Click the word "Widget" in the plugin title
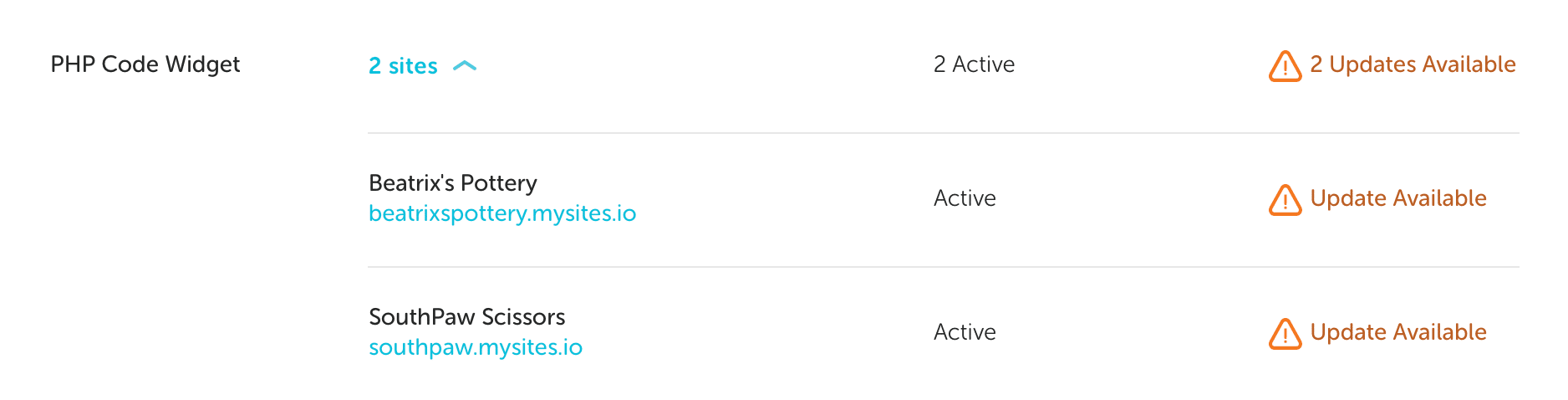Screen dimensions: 1568x400 203,64
